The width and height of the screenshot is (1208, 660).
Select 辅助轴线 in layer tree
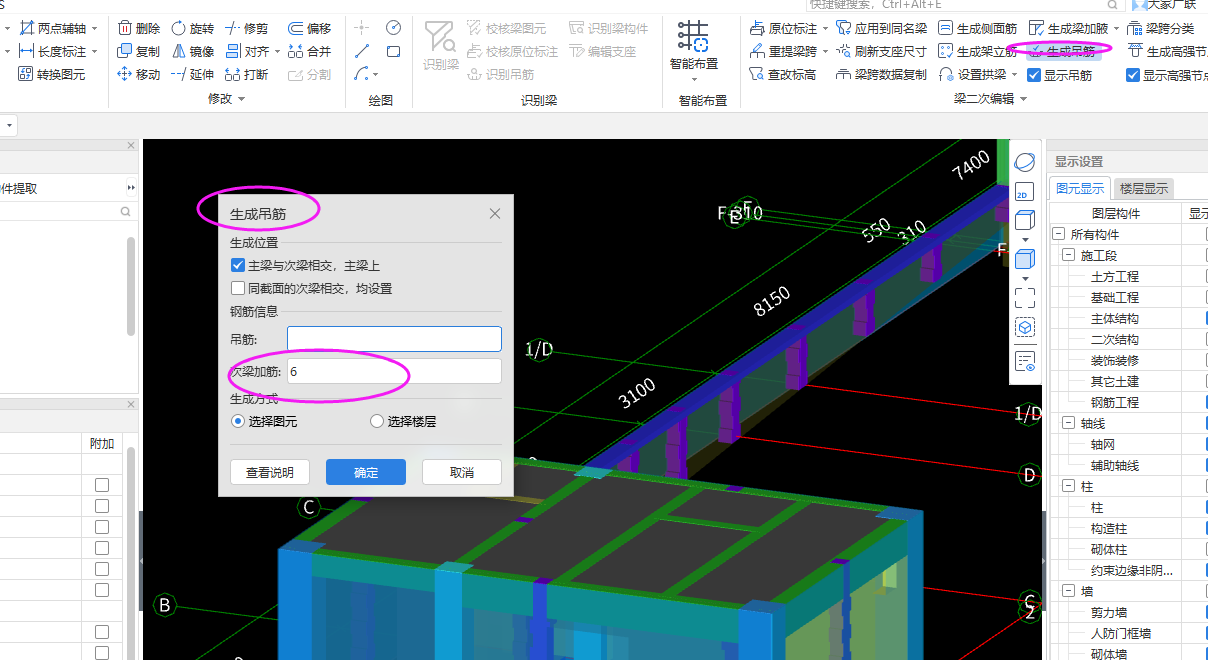pyautogui.click(x=1115, y=465)
